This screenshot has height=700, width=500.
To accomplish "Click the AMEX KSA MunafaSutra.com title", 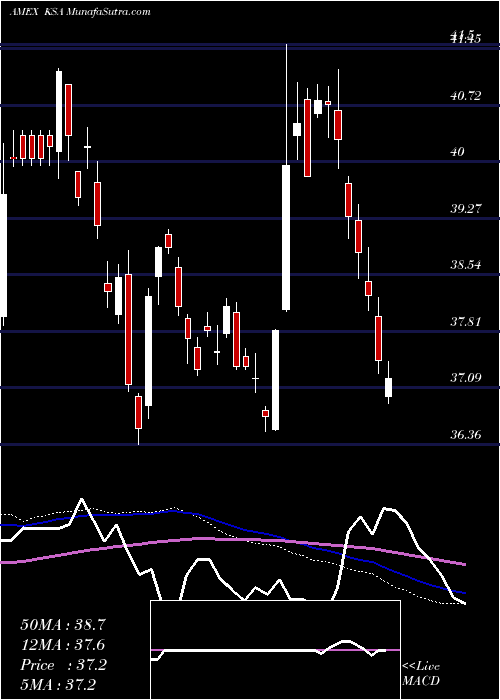I will (x=80, y=12).
